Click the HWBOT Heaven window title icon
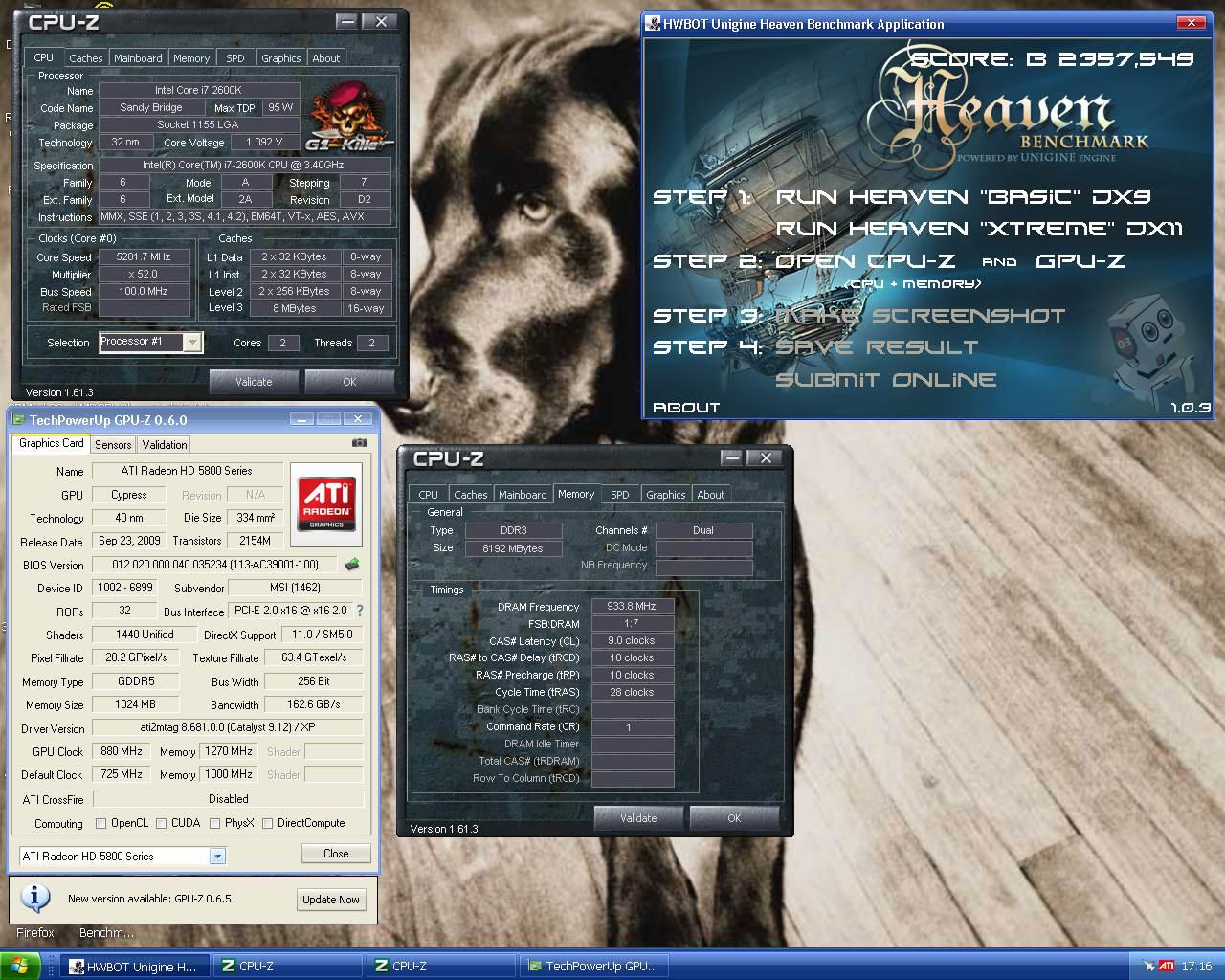 [653, 24]
